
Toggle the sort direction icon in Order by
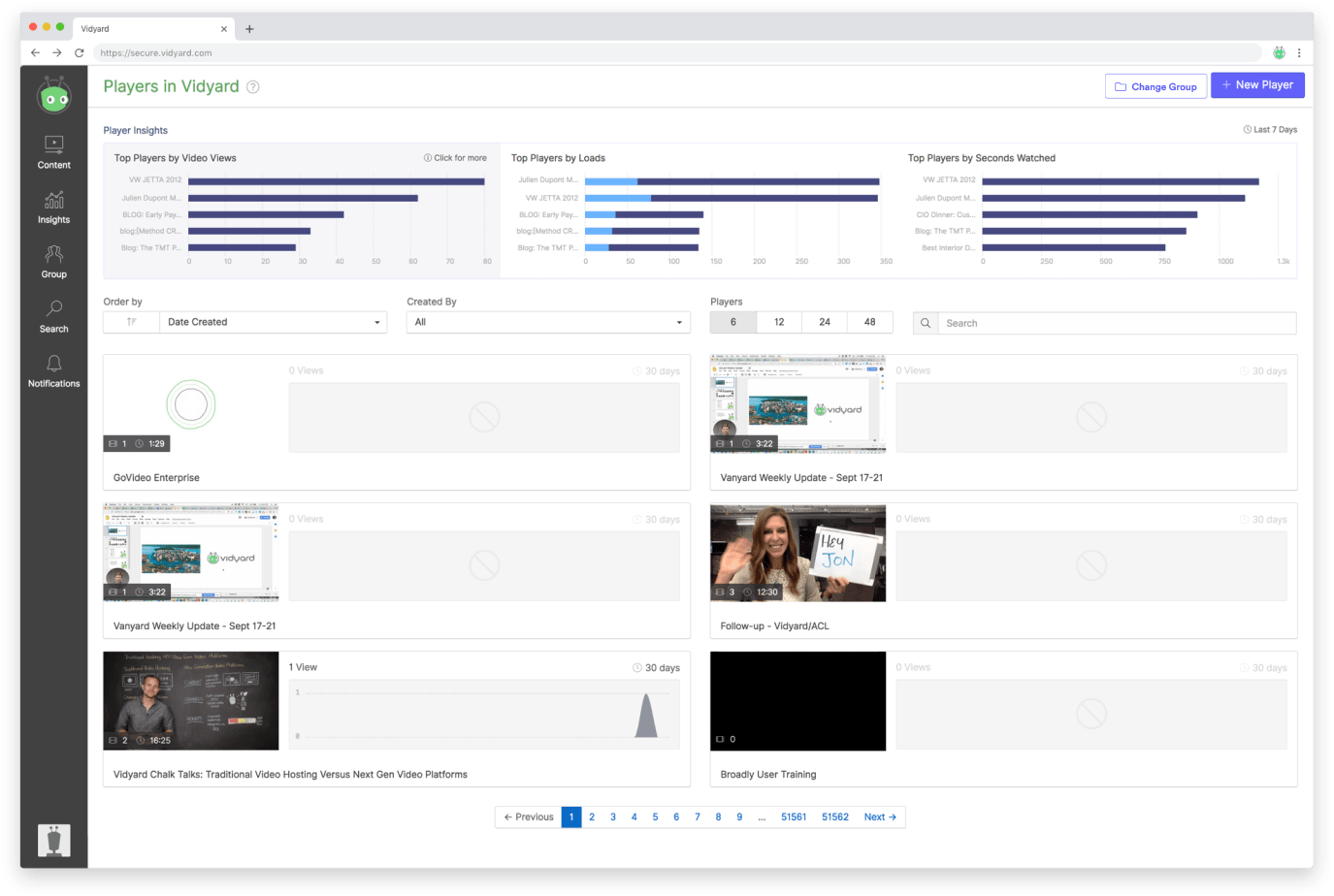tap(132, 322)
